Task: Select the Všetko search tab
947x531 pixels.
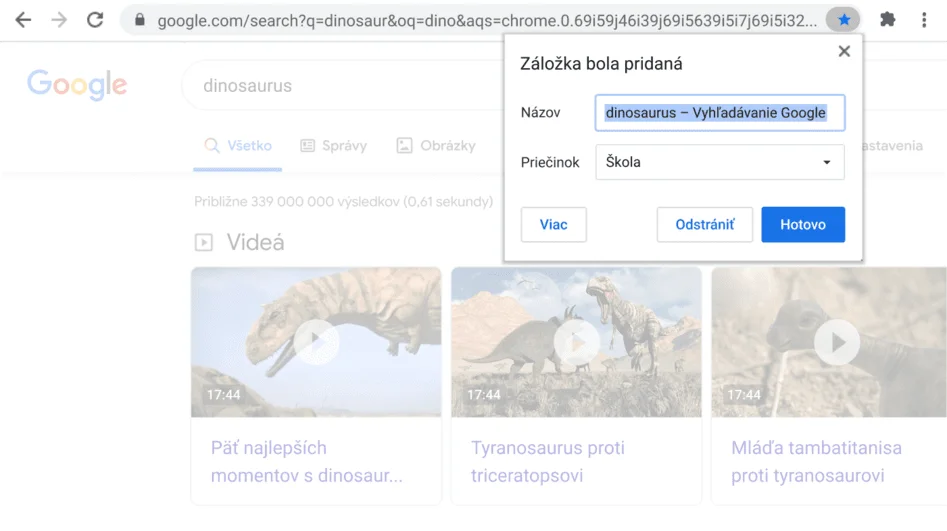Action: 238,146
